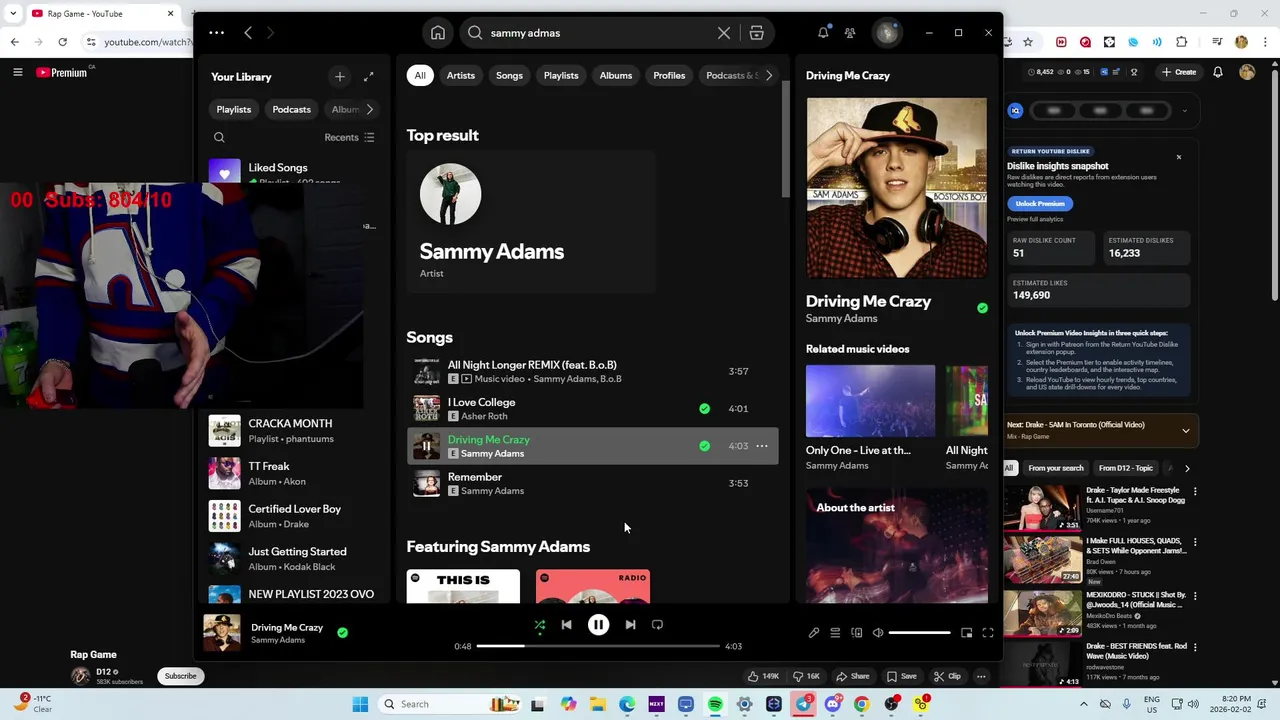Viewport: 1280px width, 720px height.
Task: Open Spotify profile avatar menu
Action: (887, 33)
